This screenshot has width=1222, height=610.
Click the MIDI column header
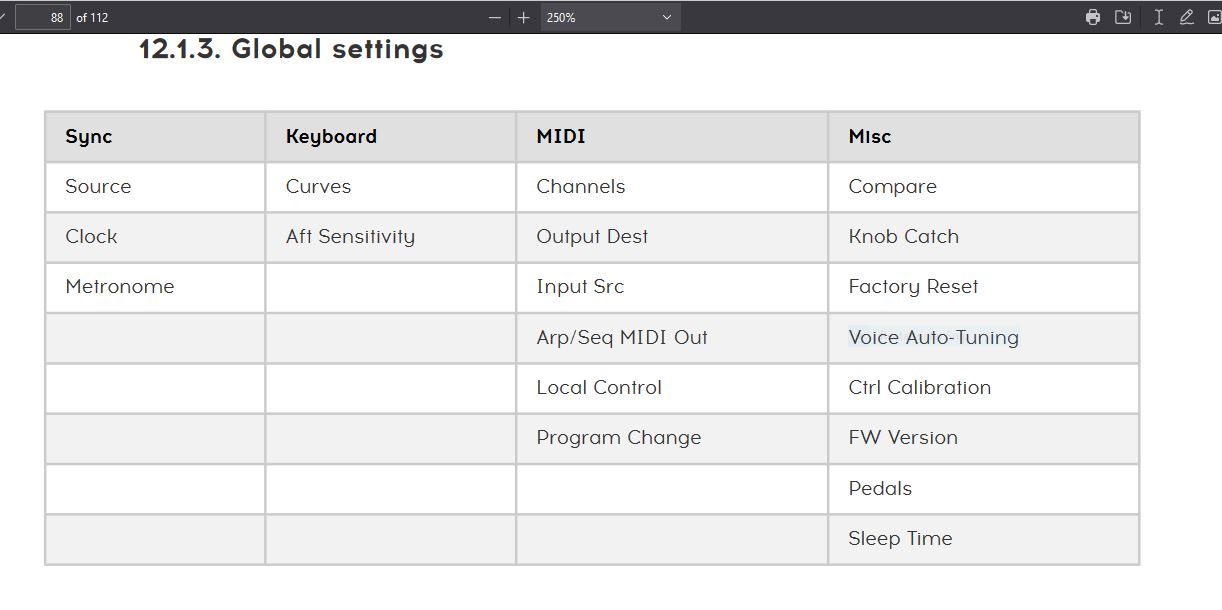672,137
